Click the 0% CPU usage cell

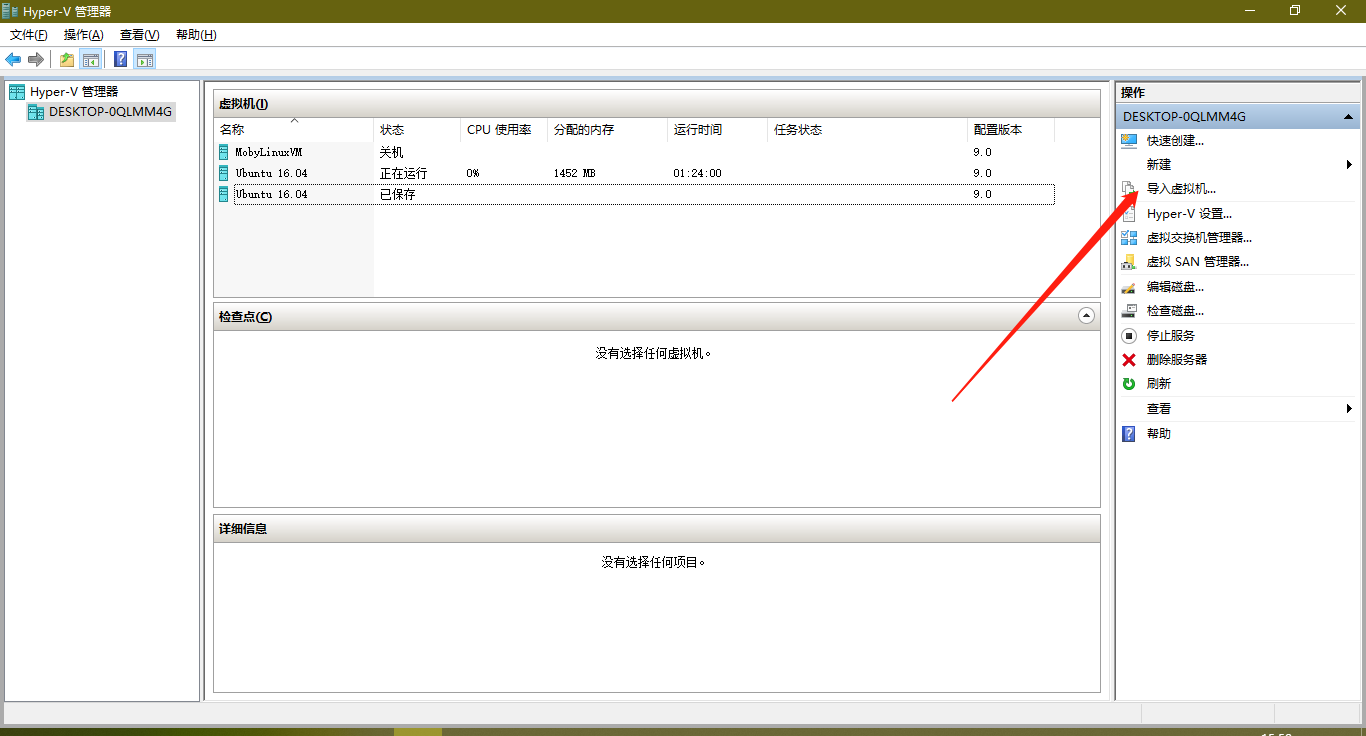473,174
